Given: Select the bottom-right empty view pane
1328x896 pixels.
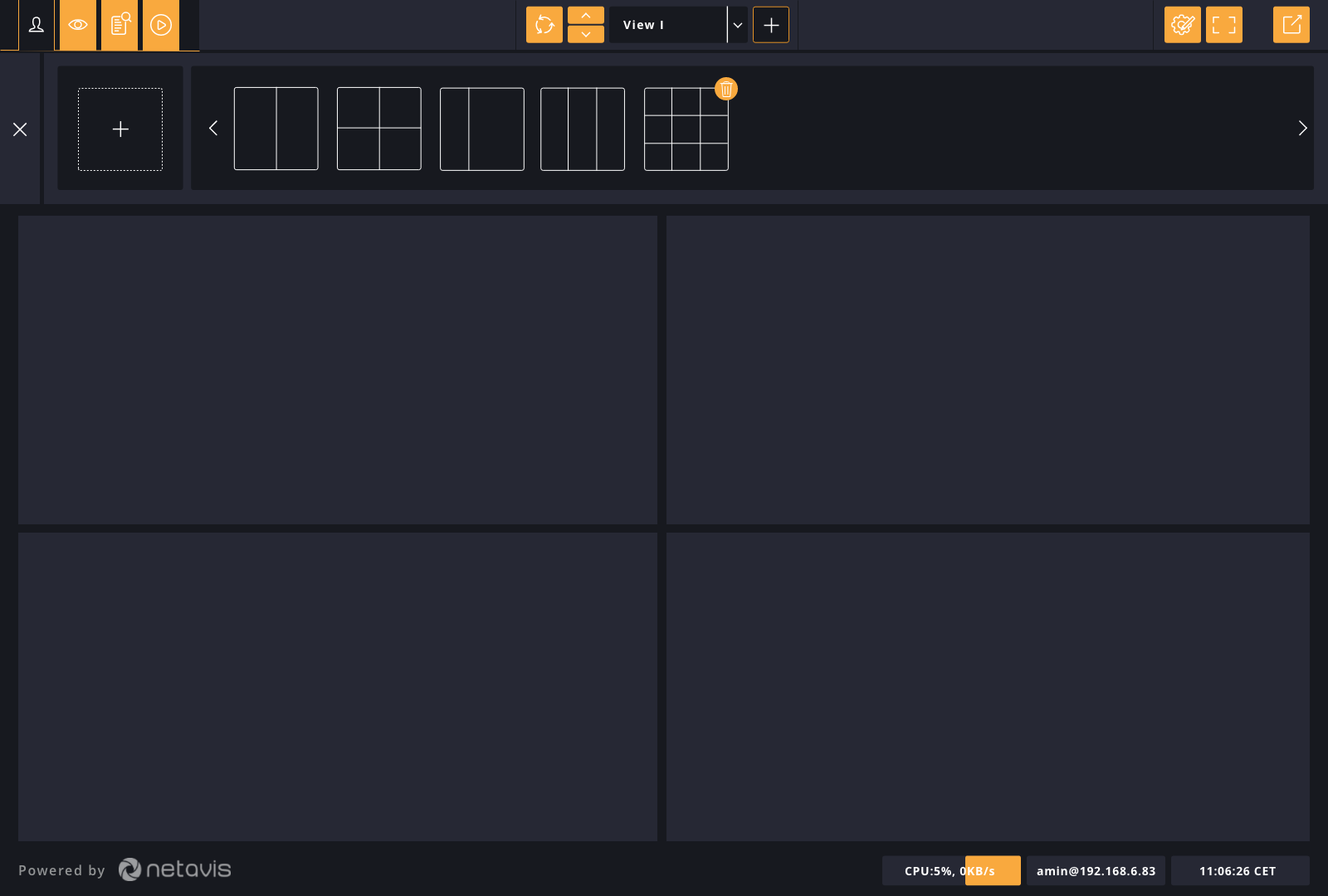Looking at the screenshot, I should 988,687.
